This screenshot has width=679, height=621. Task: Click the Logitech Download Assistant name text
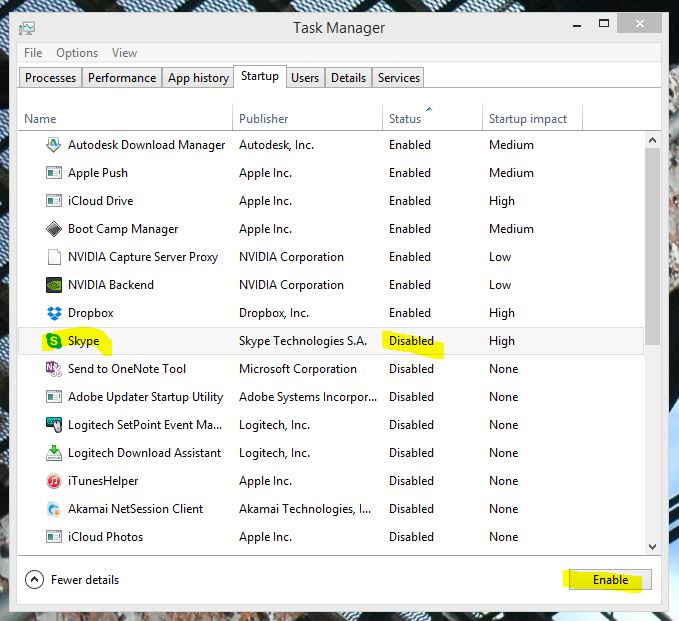click(144, 453)
